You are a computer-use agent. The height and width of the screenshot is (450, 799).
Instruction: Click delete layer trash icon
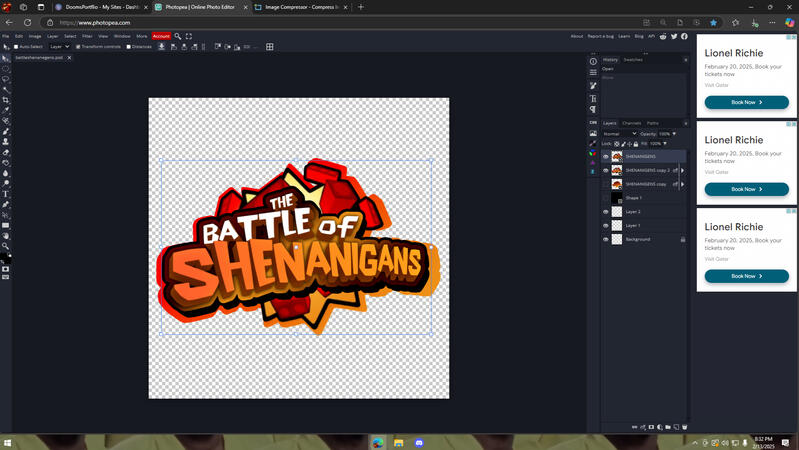685,427
